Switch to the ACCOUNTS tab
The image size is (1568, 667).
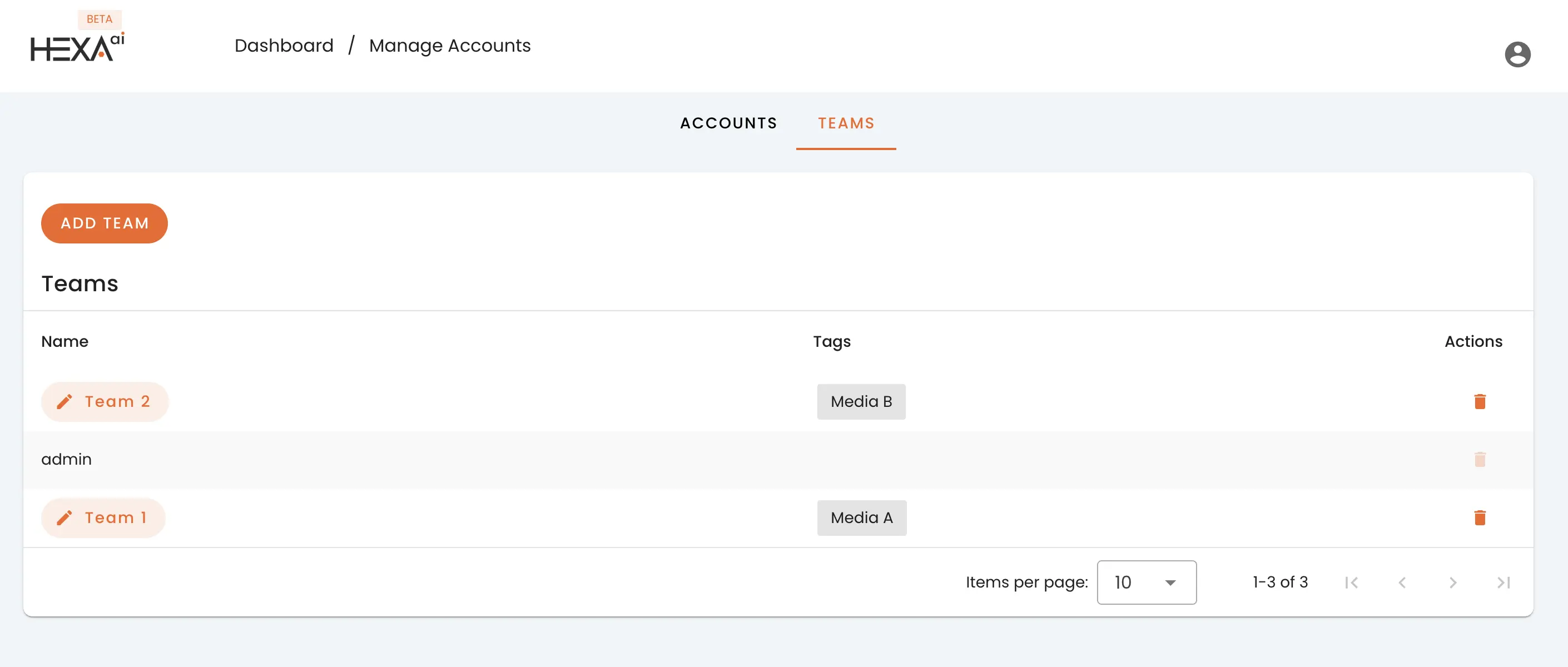click(728, 123)
